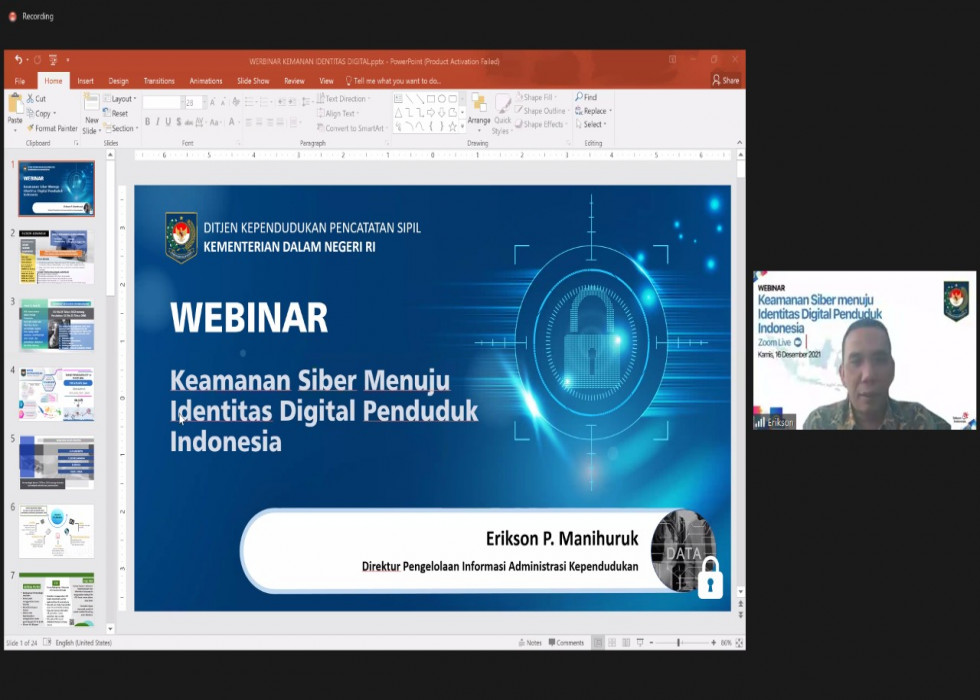980x700 pixels.
Task: Click the Format Painter tool
Action: click(x=52, y=128)
